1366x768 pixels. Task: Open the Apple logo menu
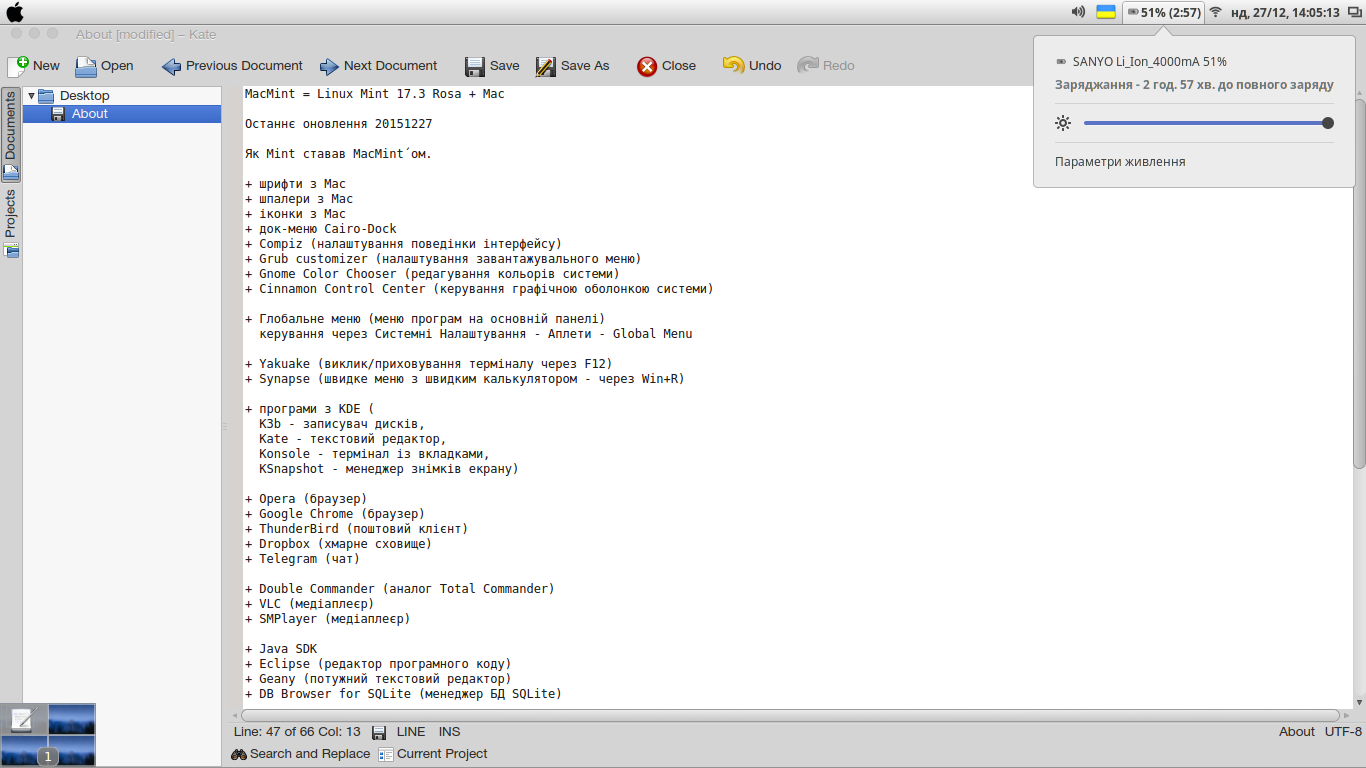[x=15, y=12]
